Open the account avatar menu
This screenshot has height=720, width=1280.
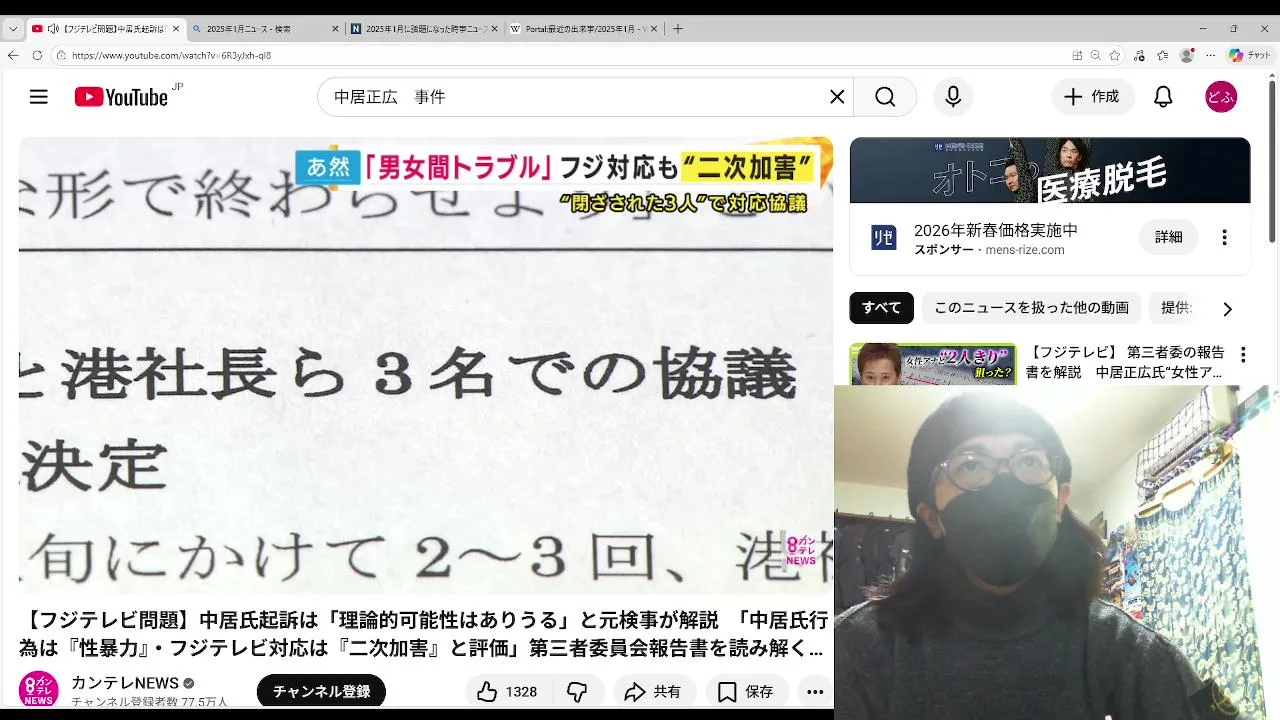click(1221, 97)
